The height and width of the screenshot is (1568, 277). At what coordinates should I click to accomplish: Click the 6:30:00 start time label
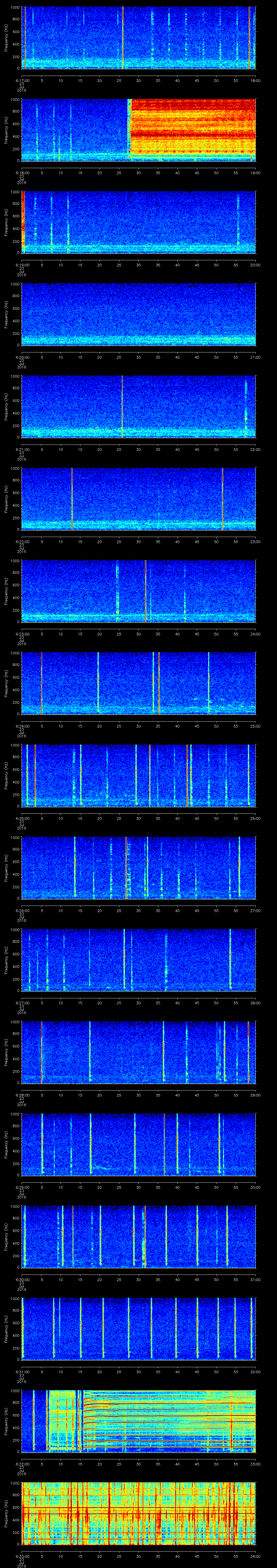(22, 1280)
